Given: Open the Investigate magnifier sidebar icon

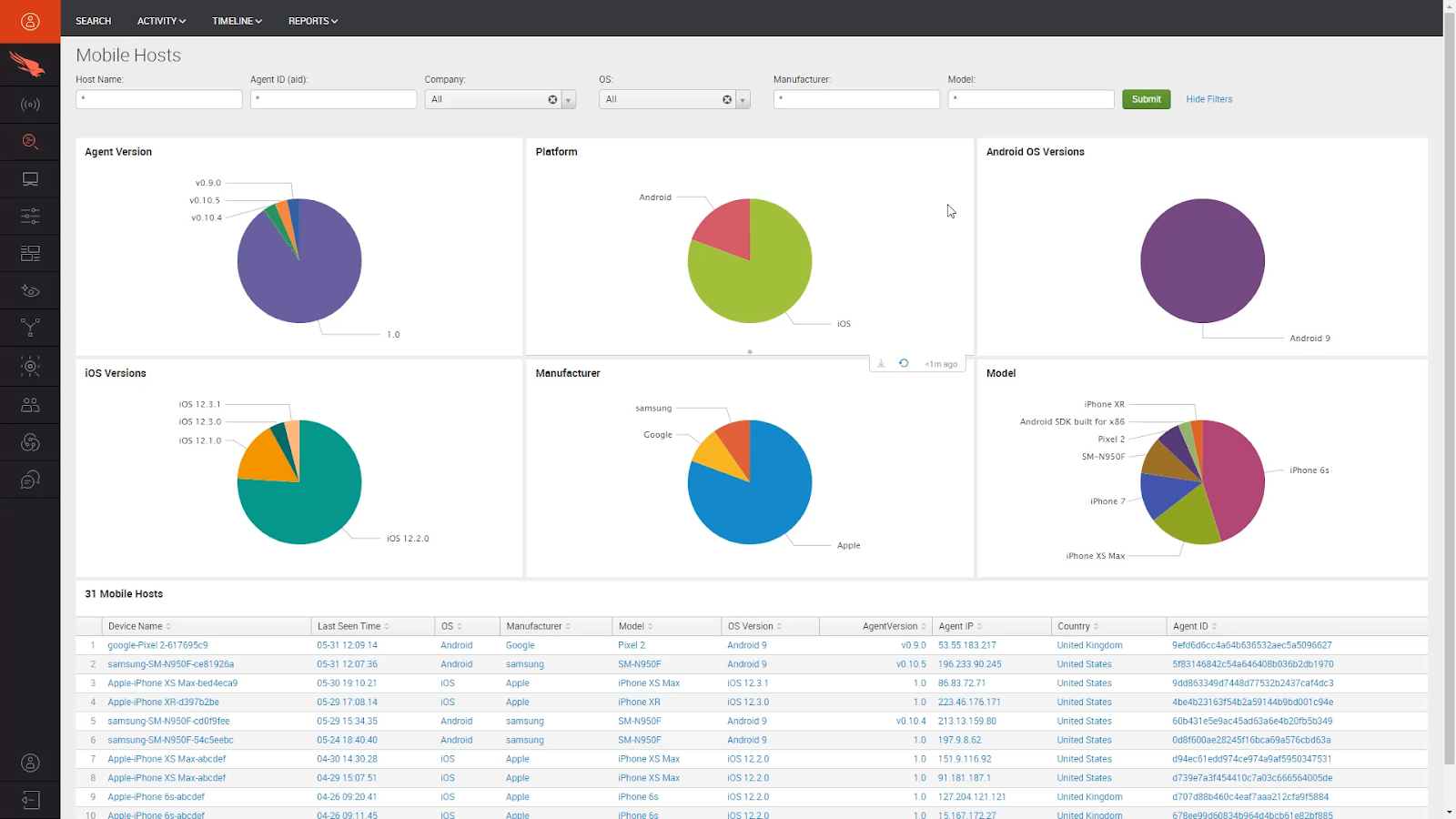Looking at the screenshot, I should (30, 141).
